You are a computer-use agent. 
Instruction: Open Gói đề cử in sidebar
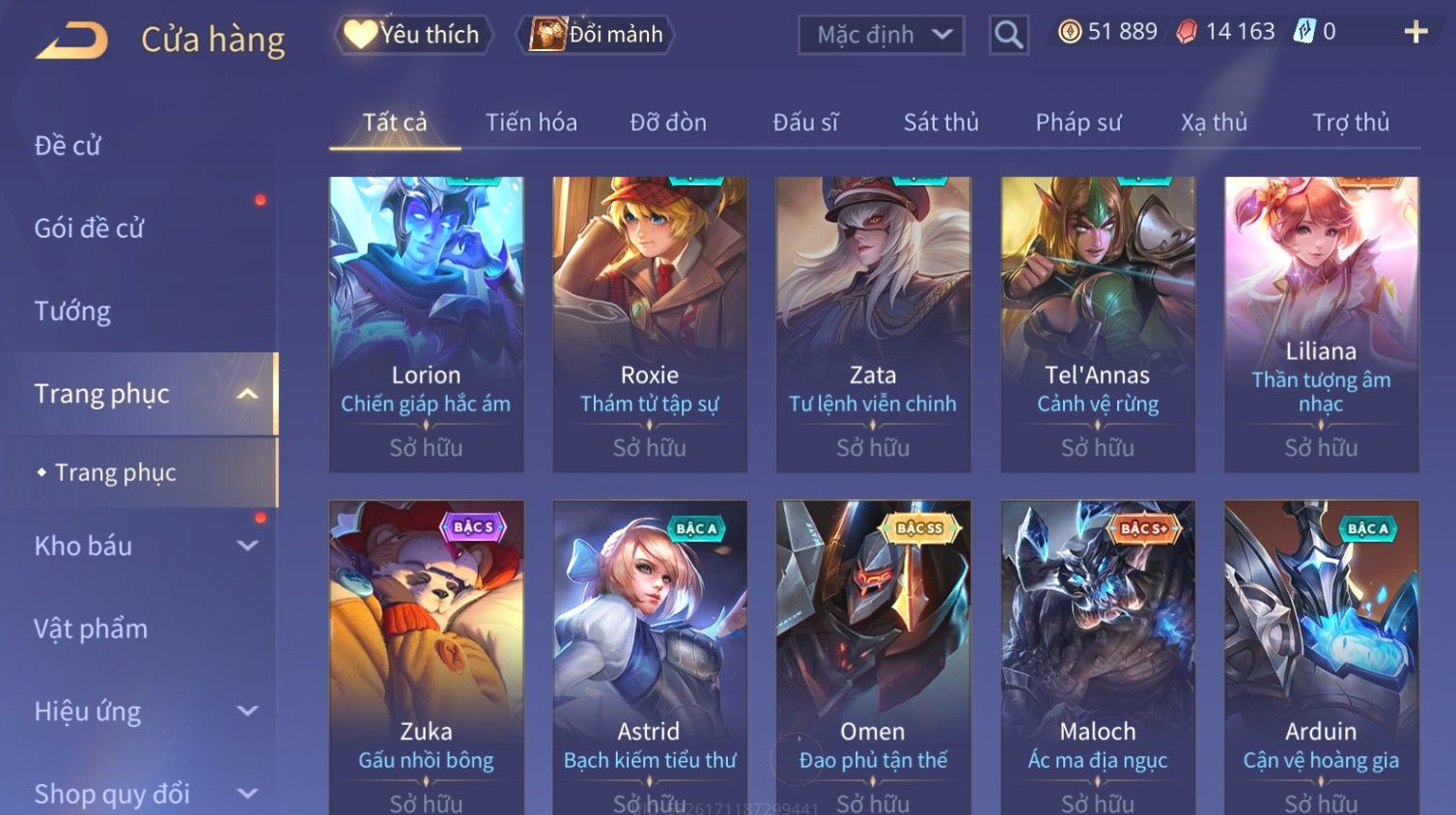tap(89, 229)
